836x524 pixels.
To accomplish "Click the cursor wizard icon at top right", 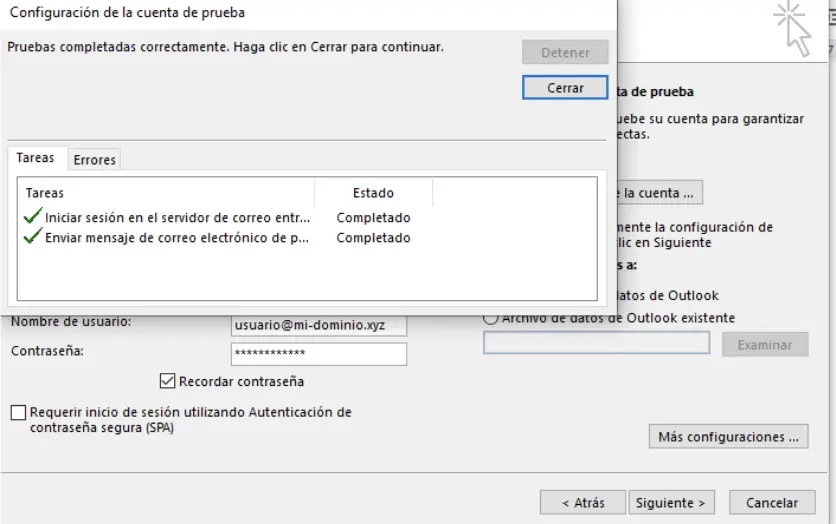I will (x=793, y=28).
